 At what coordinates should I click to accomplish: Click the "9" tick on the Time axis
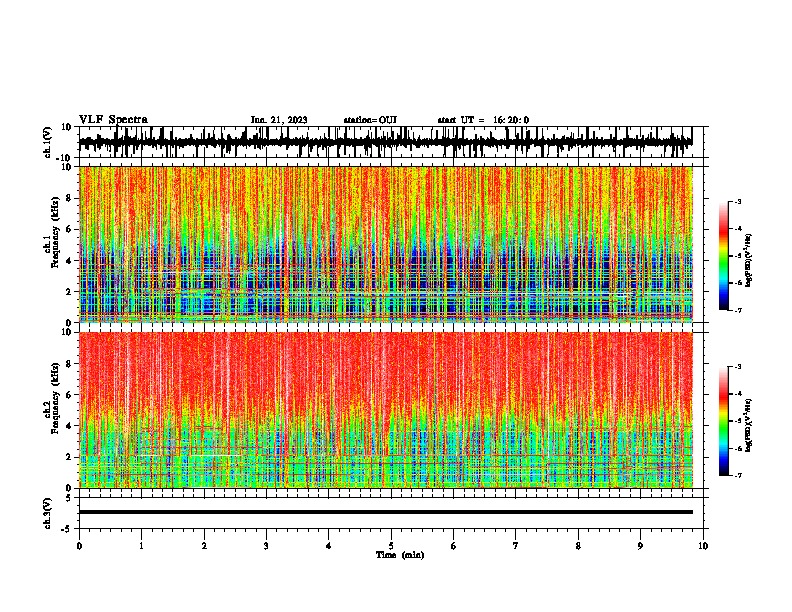pyautogui.click(x=640, y=546)
